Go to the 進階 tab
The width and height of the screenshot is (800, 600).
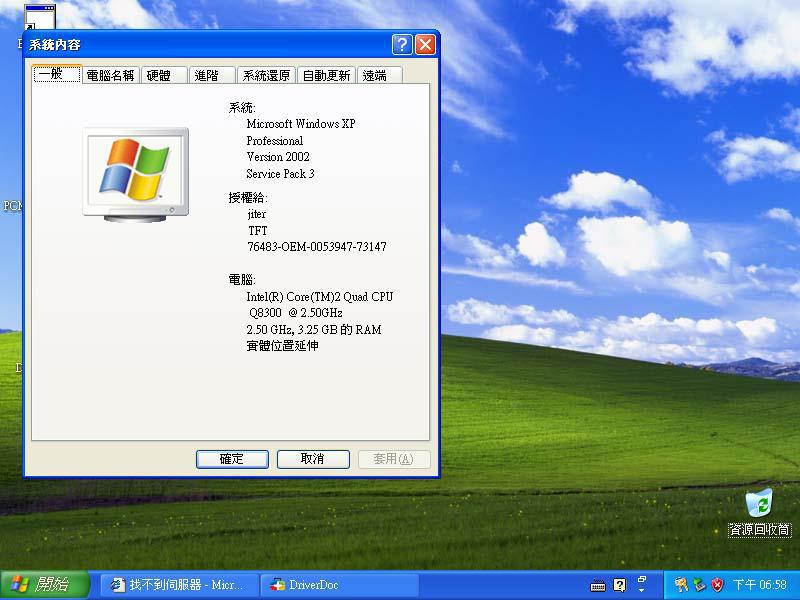pos(212,76)
